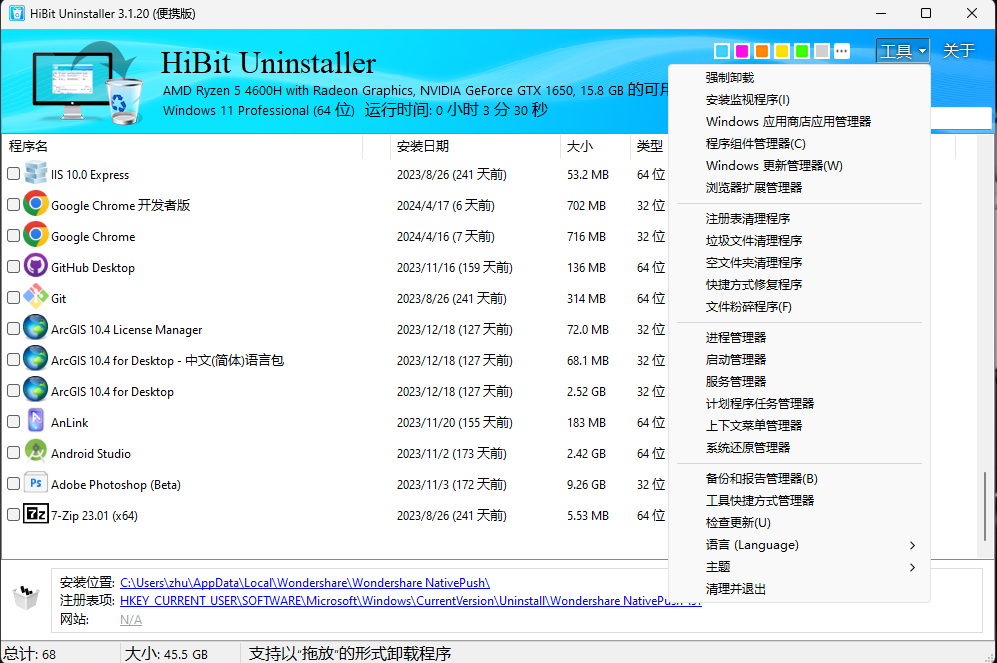Pick the yellow theme color swatch
The width and height of the screenshot is (997, 663).
(x=782, y=51)
